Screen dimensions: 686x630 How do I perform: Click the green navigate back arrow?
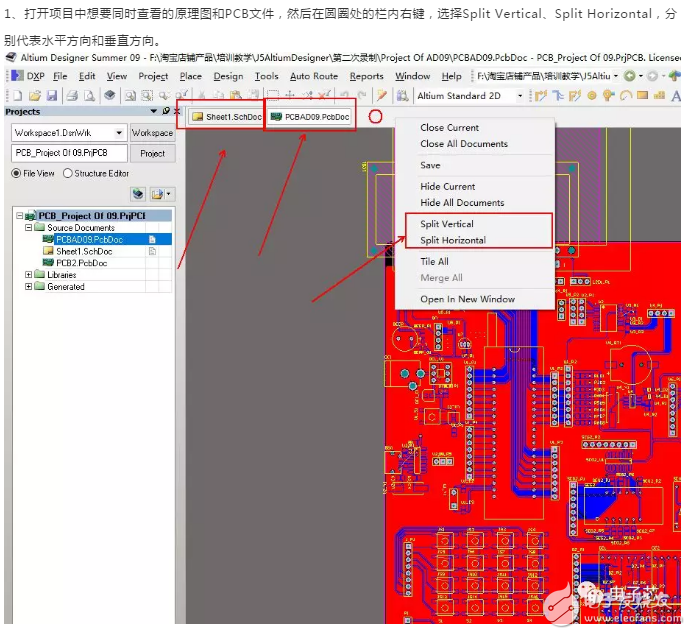click(629, 76)
